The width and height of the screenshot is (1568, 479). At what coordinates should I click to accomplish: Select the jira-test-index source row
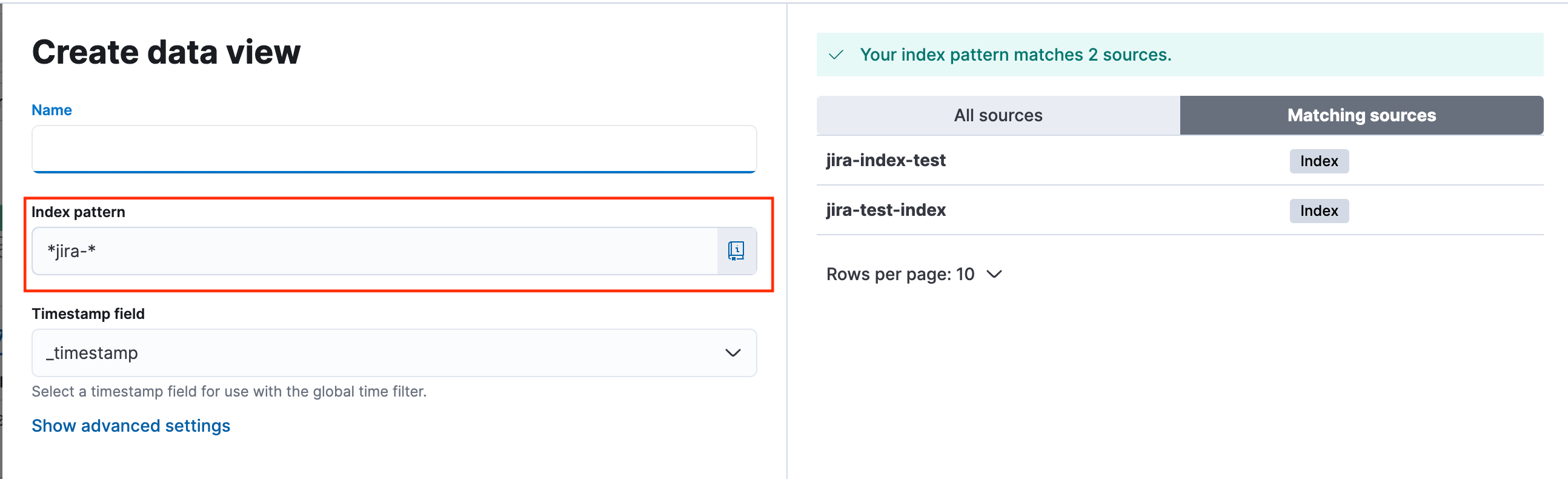point(886,210)
